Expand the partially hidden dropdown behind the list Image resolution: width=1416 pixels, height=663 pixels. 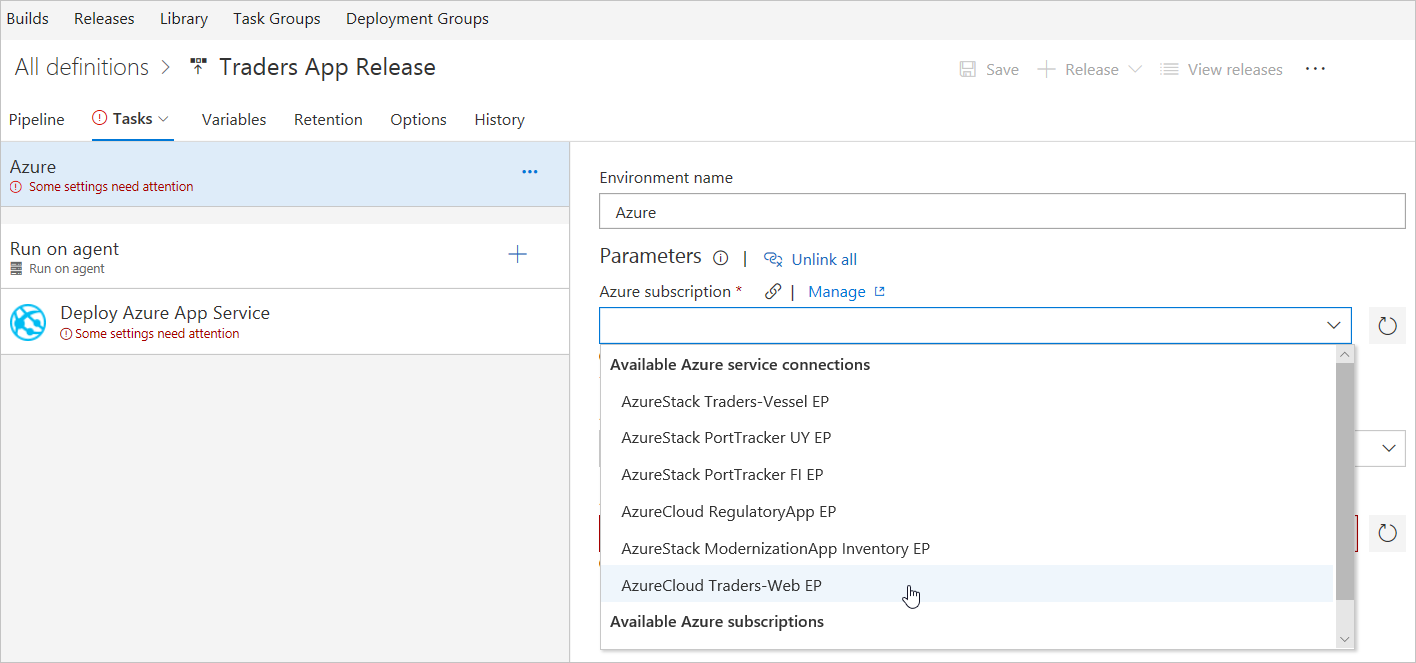pos(1389,448)
